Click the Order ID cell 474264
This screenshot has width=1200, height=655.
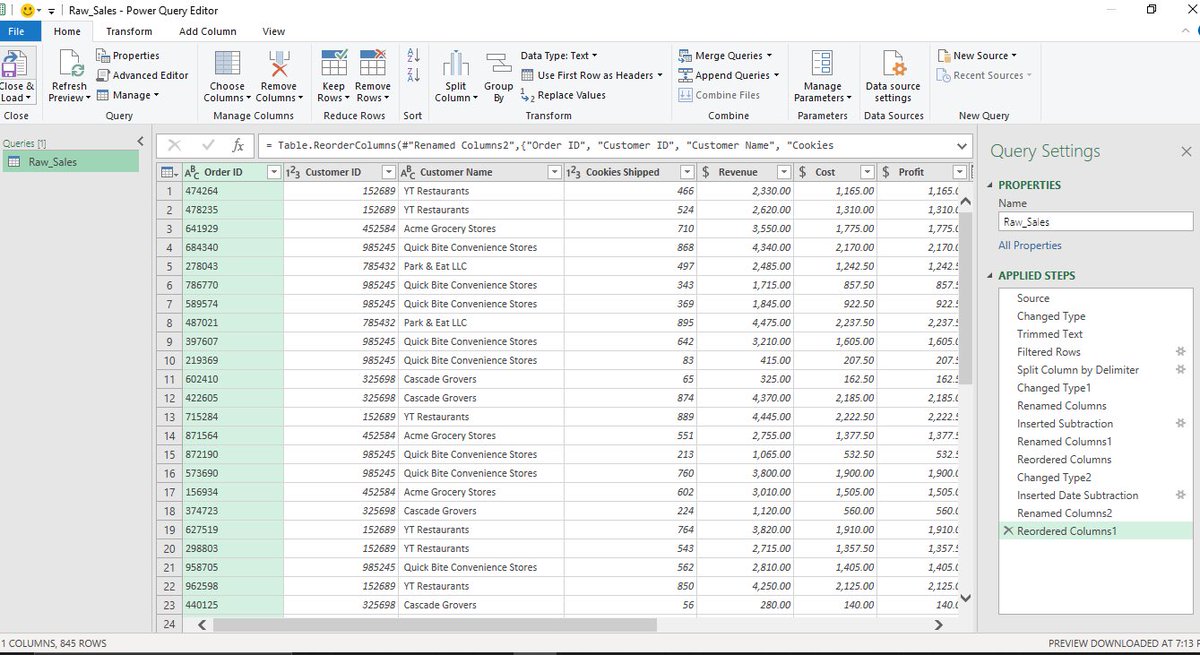click(233, 191)
